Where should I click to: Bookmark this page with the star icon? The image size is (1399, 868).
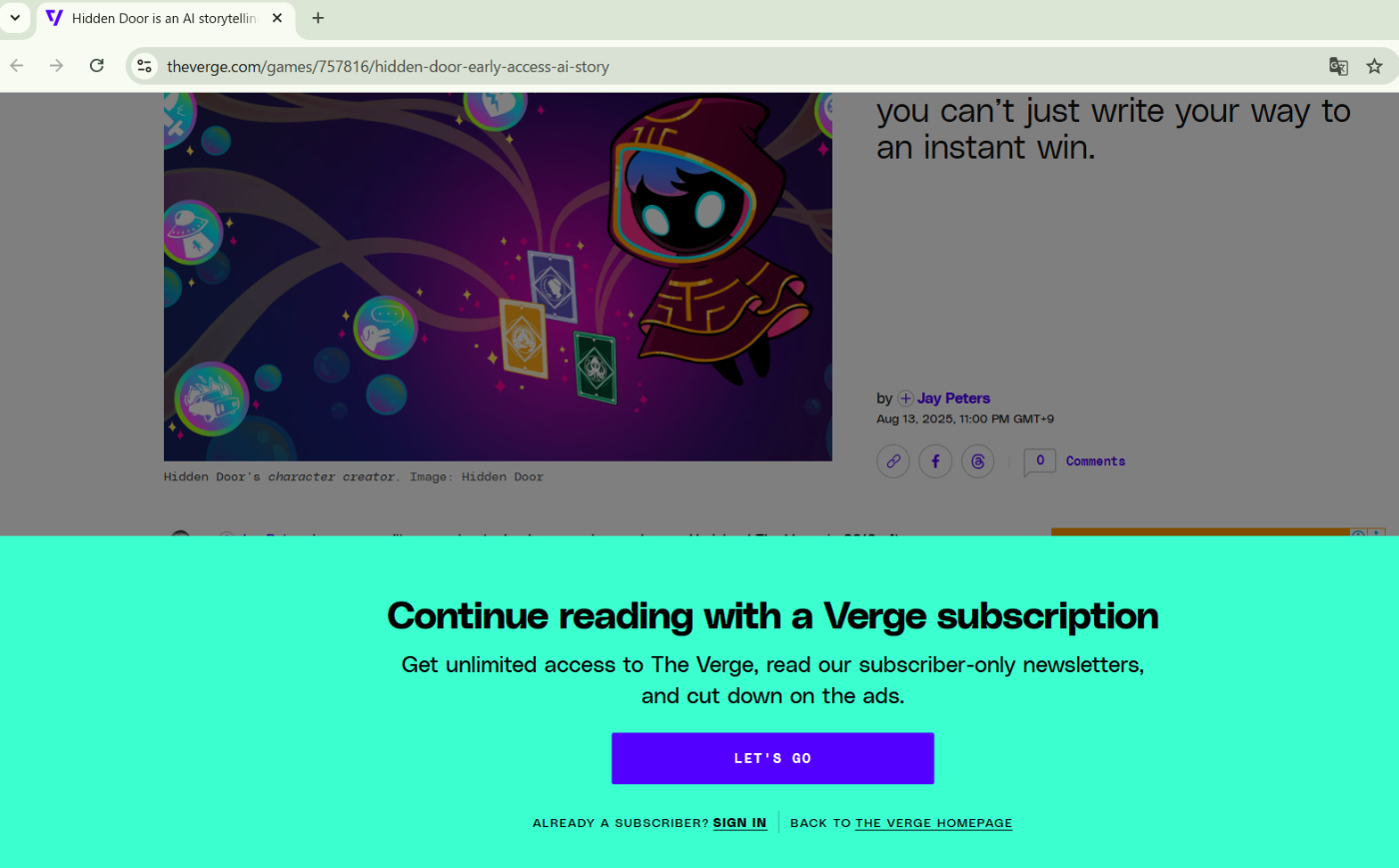1374,66
